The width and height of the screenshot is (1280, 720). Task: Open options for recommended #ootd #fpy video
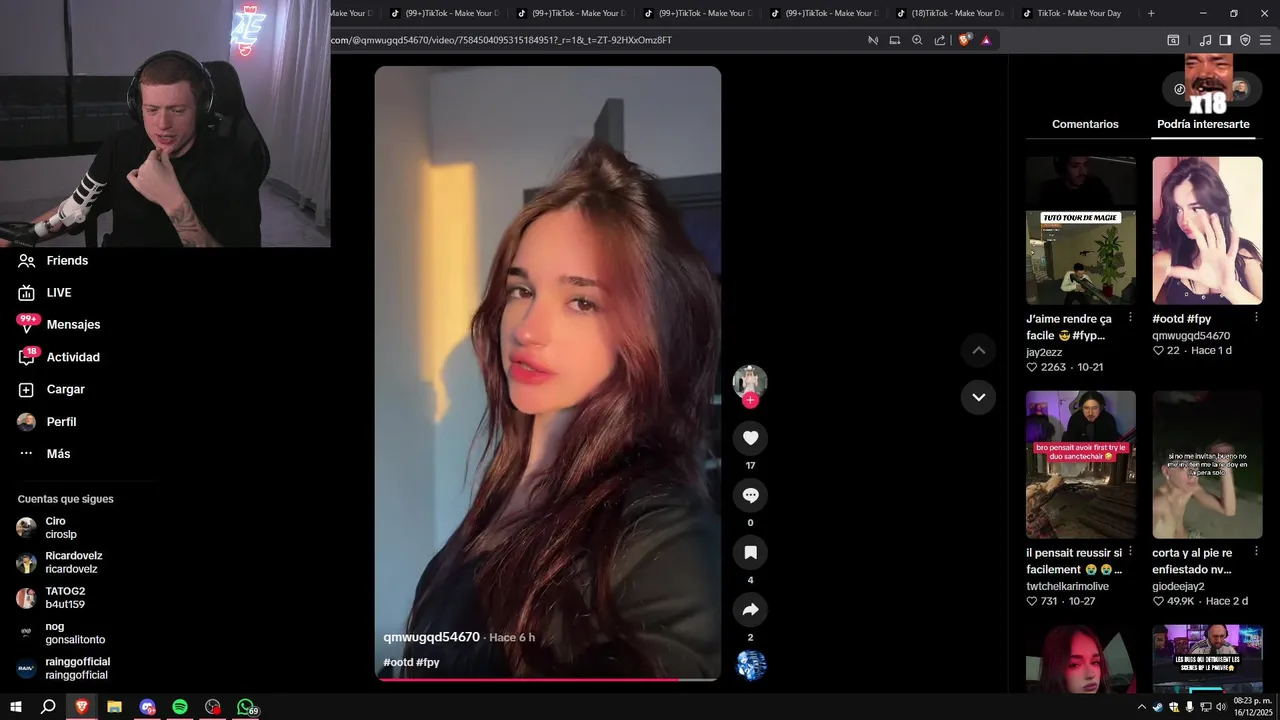point(1257,317)
